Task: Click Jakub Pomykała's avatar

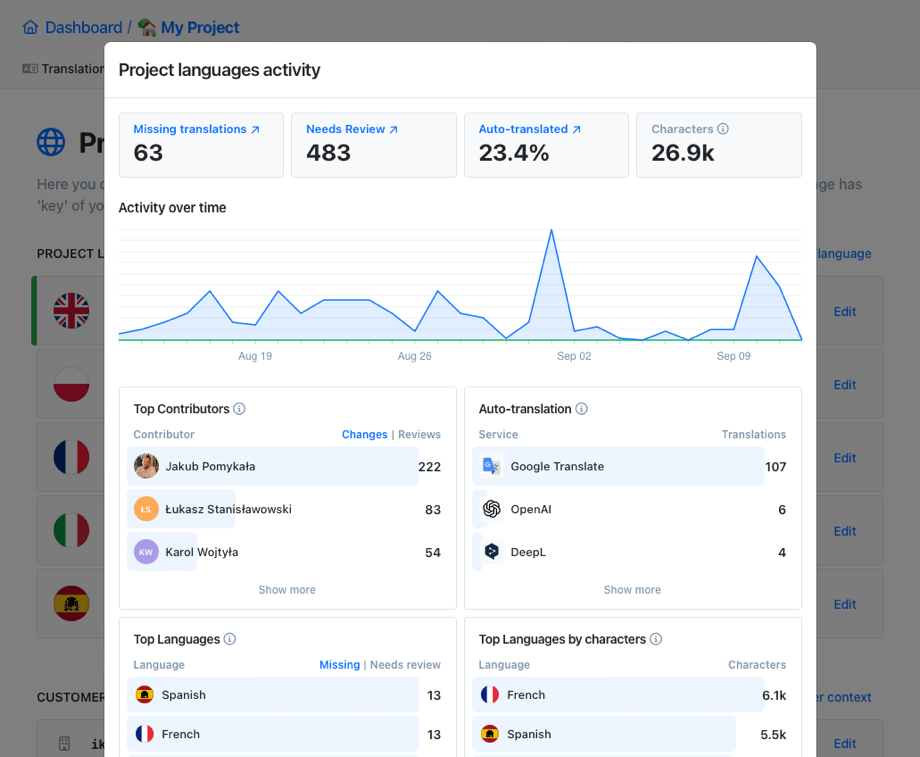Action: point(146,466)
